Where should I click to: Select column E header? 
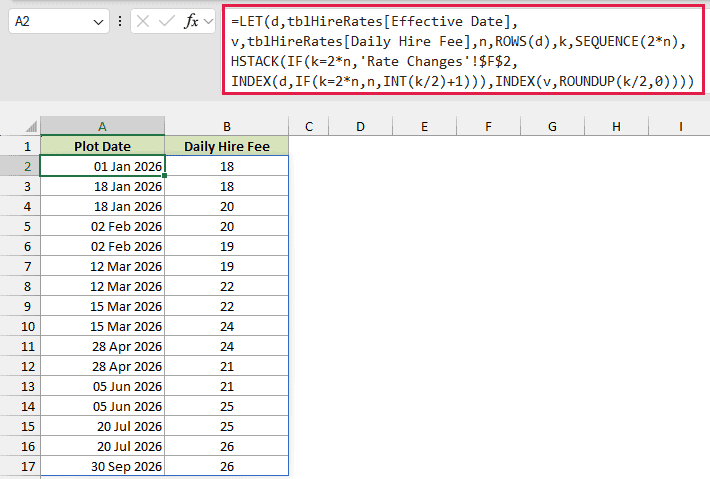coord(424,126)
